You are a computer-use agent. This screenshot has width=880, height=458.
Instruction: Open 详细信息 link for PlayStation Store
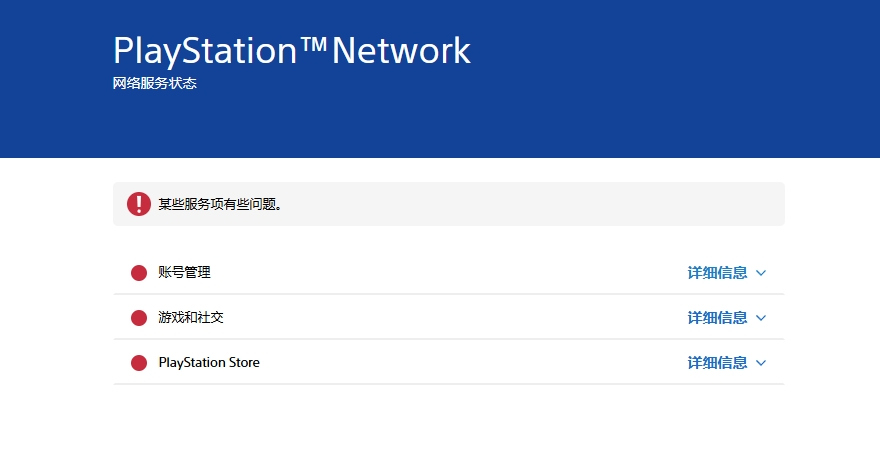coord(717,363)
